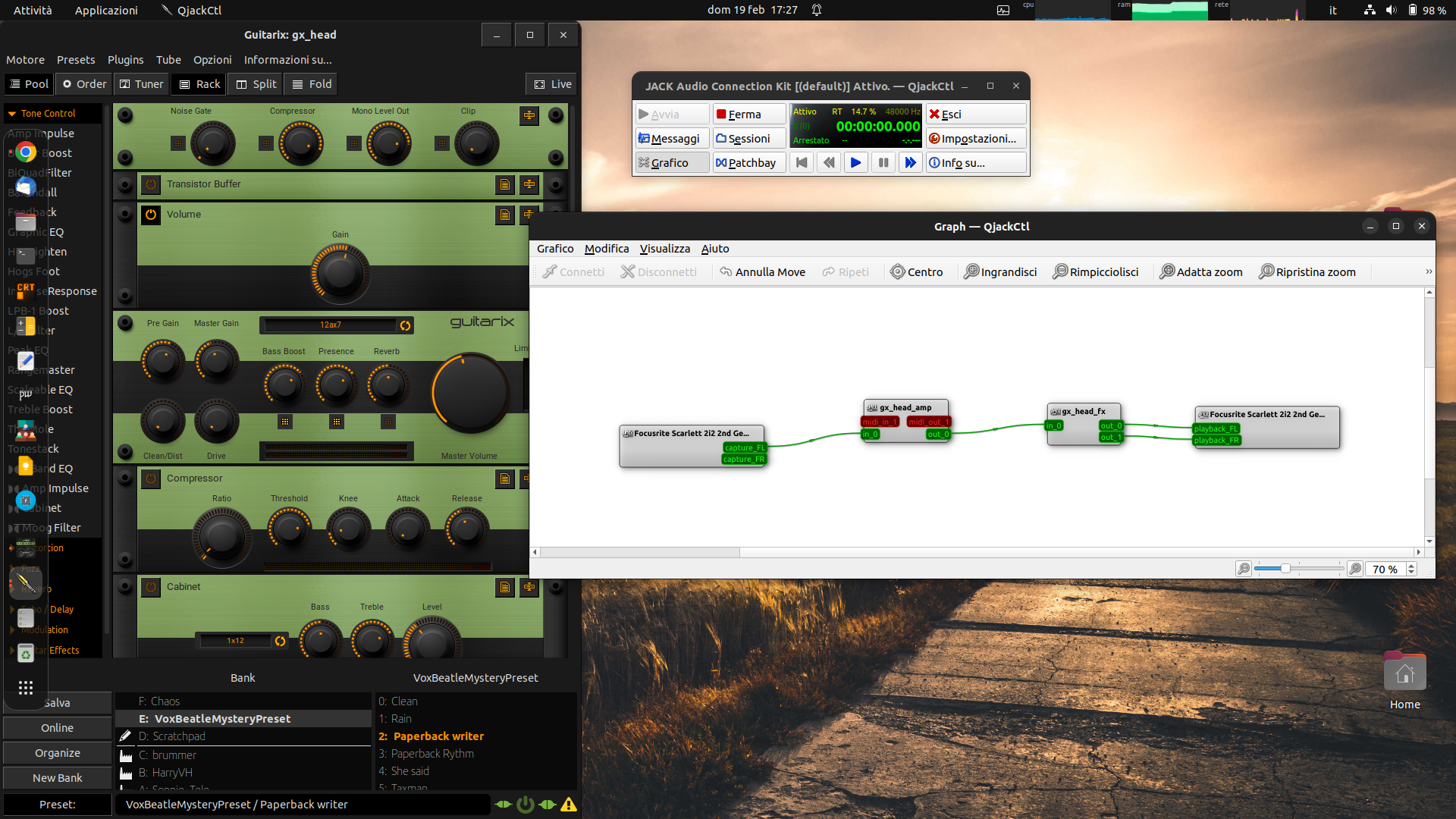Click the JACK transport play icon
The width and height of the screenshot is (1456, 819).
pyautogui.click(x=855, y=162)
